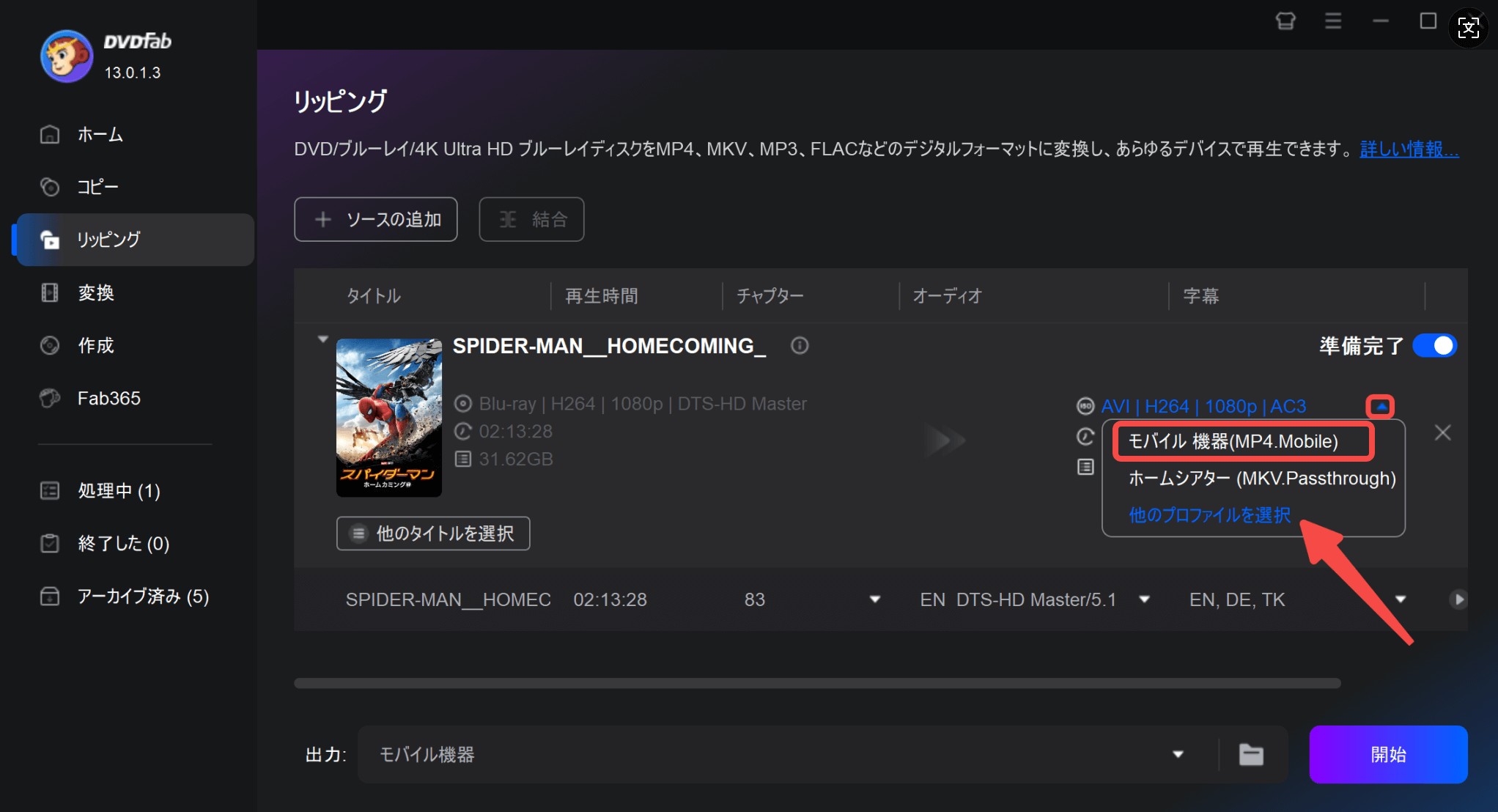Click the home icon in sidebar

[50, 134]
